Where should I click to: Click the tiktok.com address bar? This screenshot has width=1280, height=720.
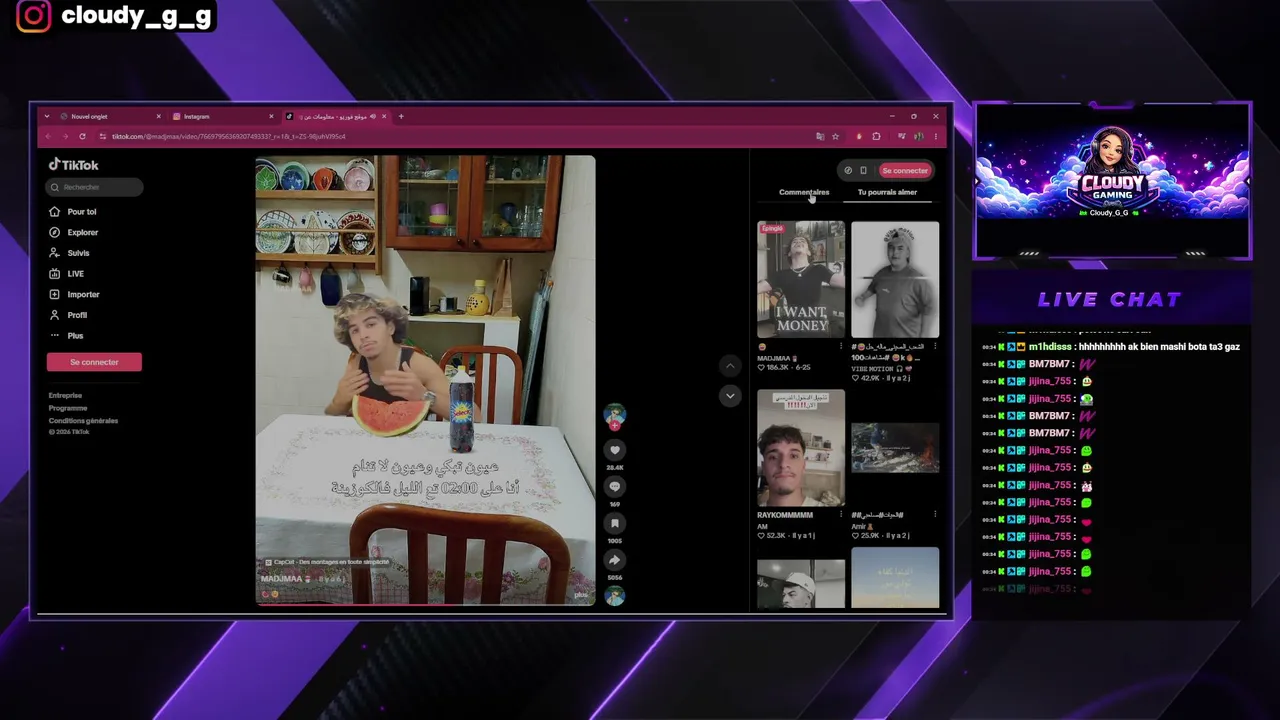[x=470, y=136]
